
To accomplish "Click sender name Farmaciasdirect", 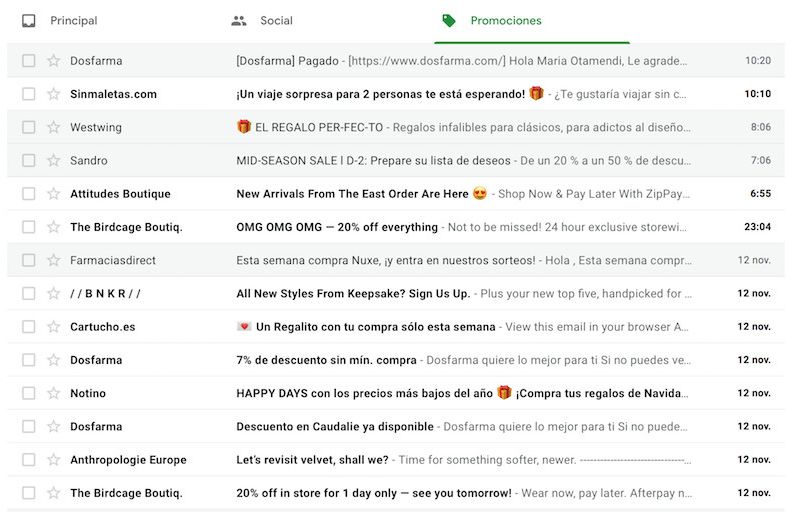I will click(x=113, y=260).
